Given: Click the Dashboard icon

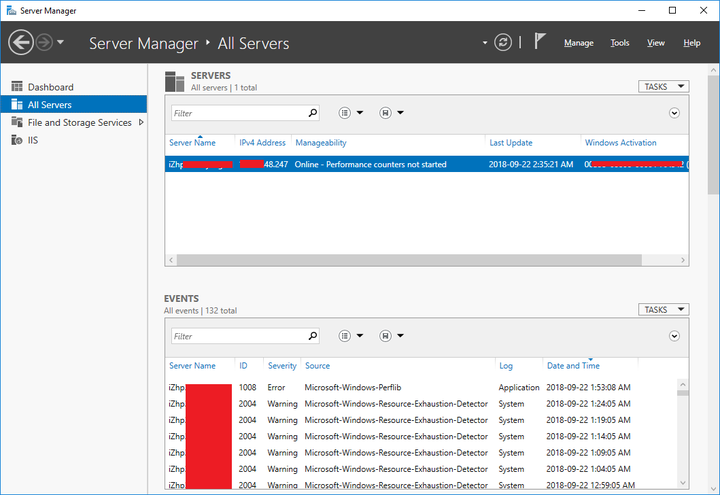Looking at the screenshot, I should [17, 86].
